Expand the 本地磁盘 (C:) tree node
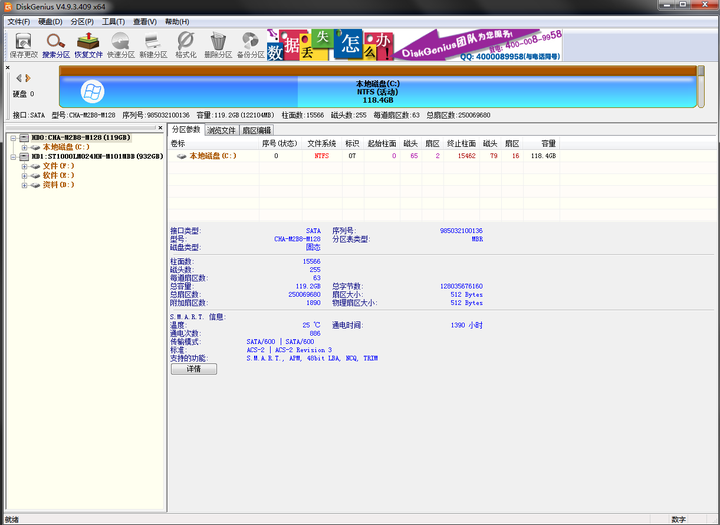The width and height of the screenshot is (720, 525). (24, 147)
